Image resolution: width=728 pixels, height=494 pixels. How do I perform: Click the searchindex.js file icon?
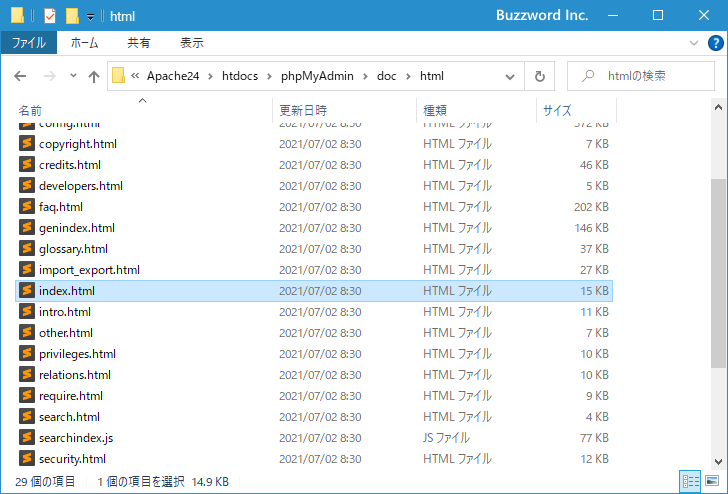[x=27, y=437]
